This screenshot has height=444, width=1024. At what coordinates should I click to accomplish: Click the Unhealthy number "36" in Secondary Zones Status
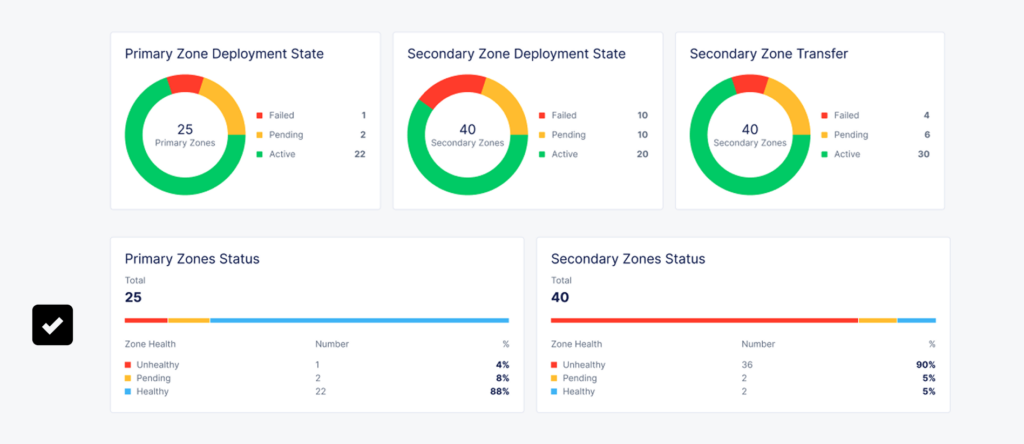click(x=747, y=365)
